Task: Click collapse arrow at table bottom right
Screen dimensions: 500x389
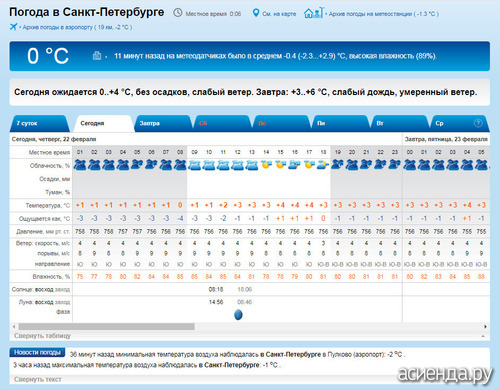Action: (x=483, y=336)
